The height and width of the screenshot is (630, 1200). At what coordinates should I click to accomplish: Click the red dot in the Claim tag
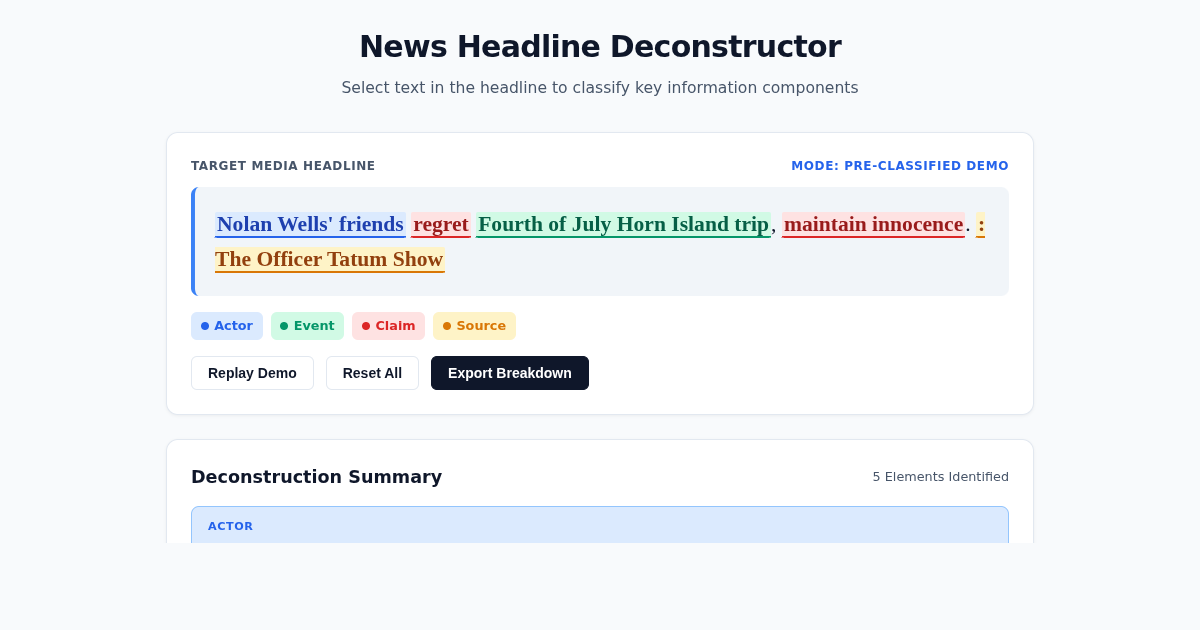[x=366, y=326]
